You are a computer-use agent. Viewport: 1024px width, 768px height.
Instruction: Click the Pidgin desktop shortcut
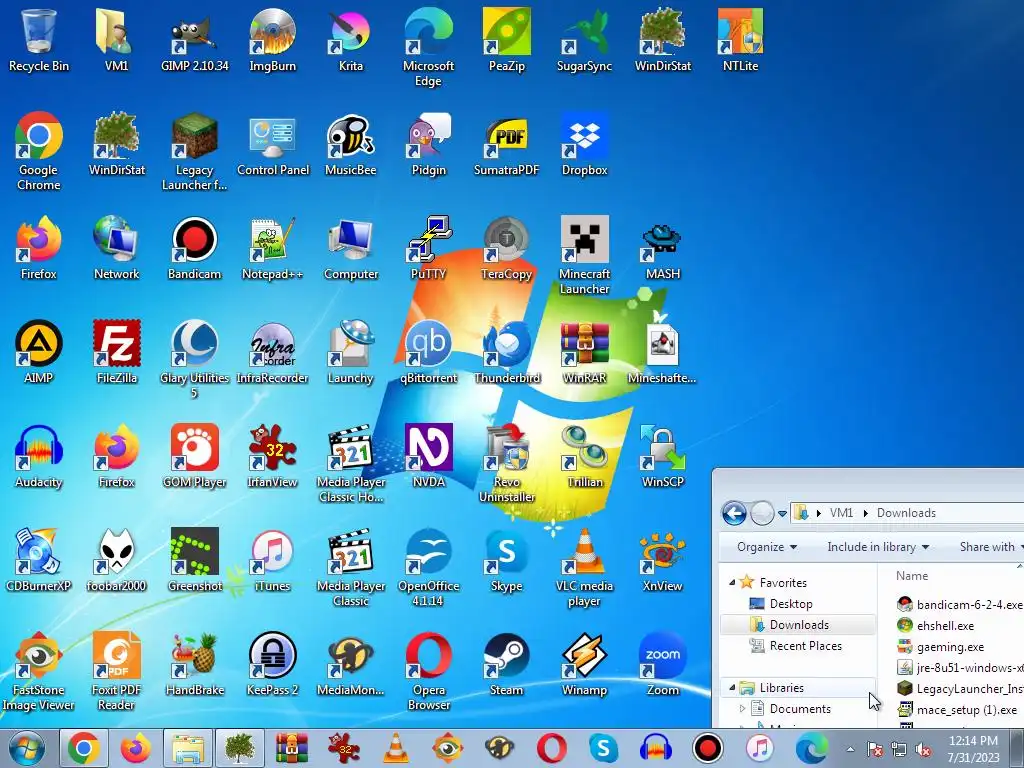[x=429, y=144]
